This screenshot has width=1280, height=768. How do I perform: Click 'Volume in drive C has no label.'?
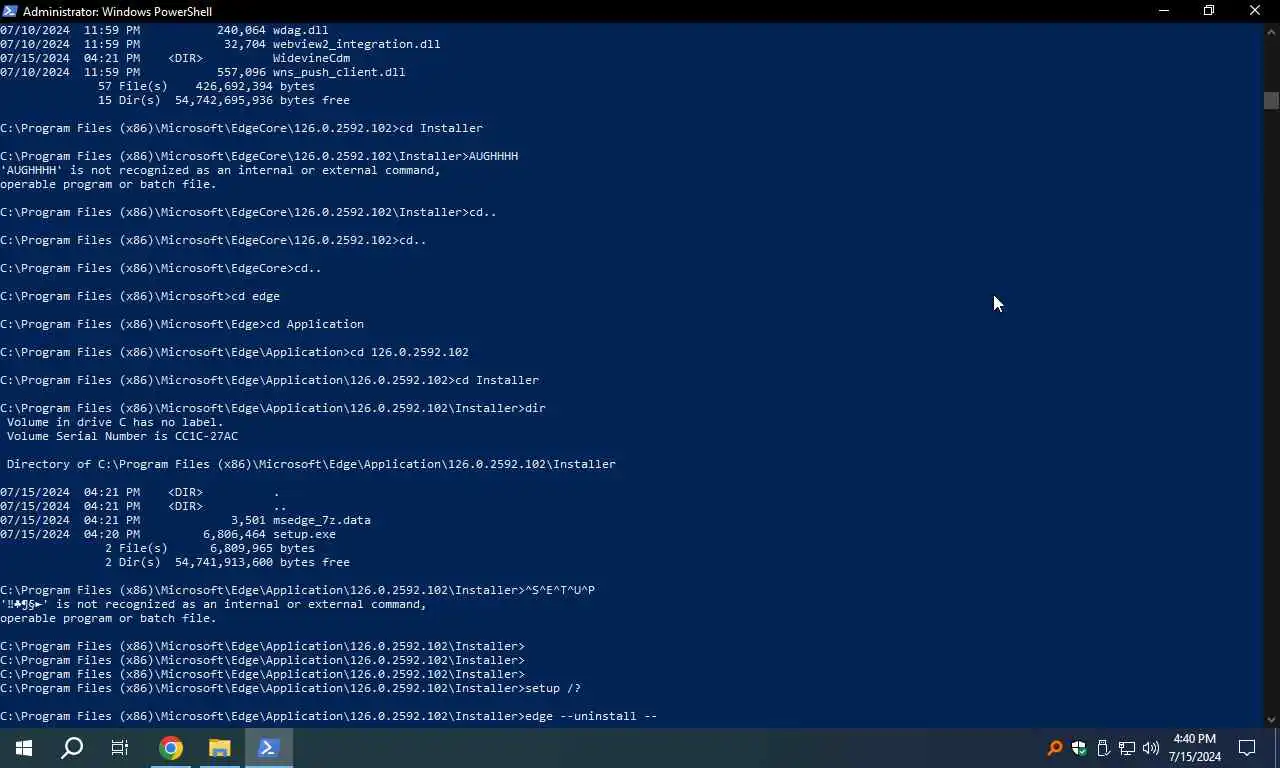115,422
